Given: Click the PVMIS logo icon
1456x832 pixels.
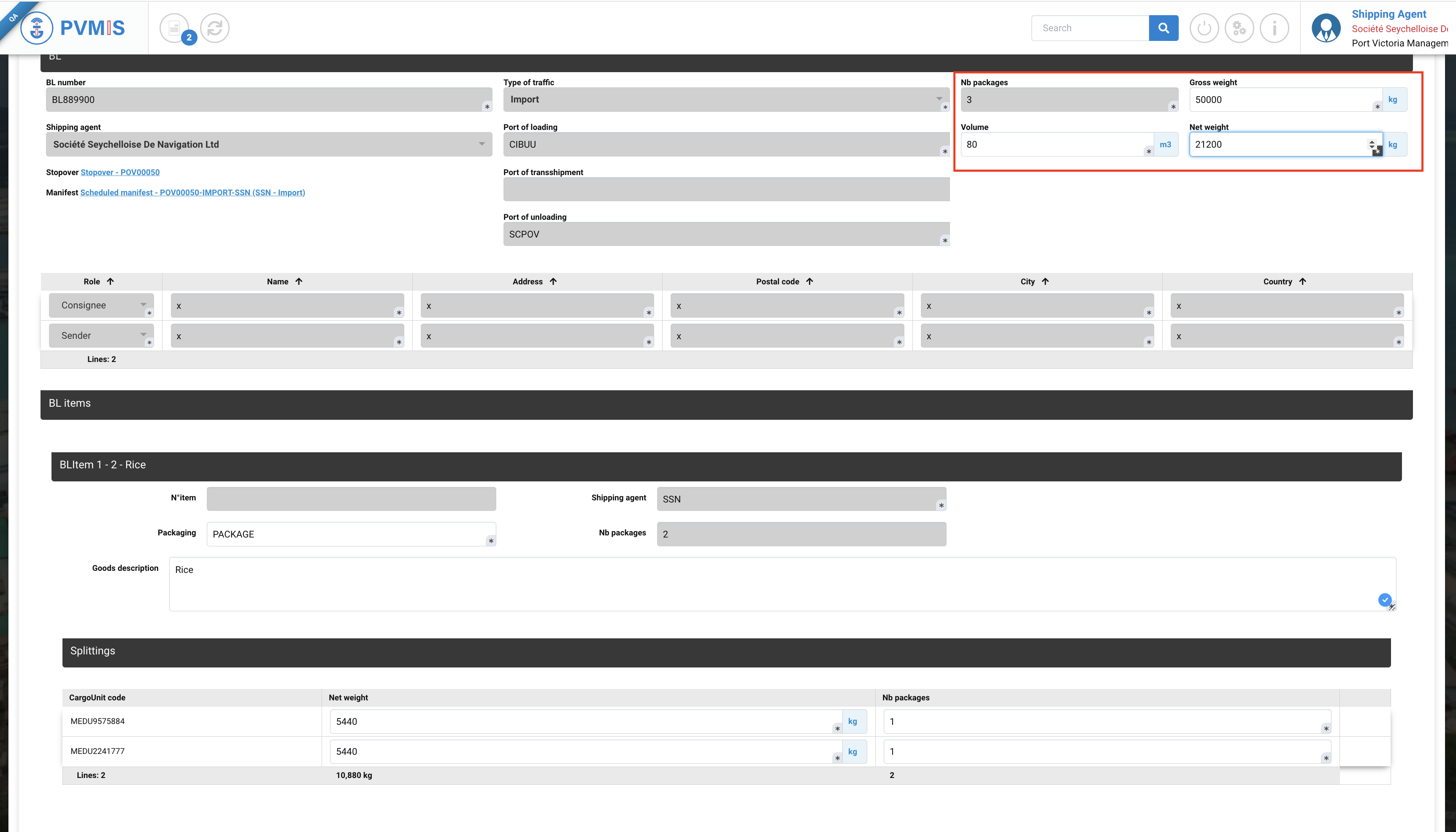Looking at the screenshot, I should click(x=37, y=27).
